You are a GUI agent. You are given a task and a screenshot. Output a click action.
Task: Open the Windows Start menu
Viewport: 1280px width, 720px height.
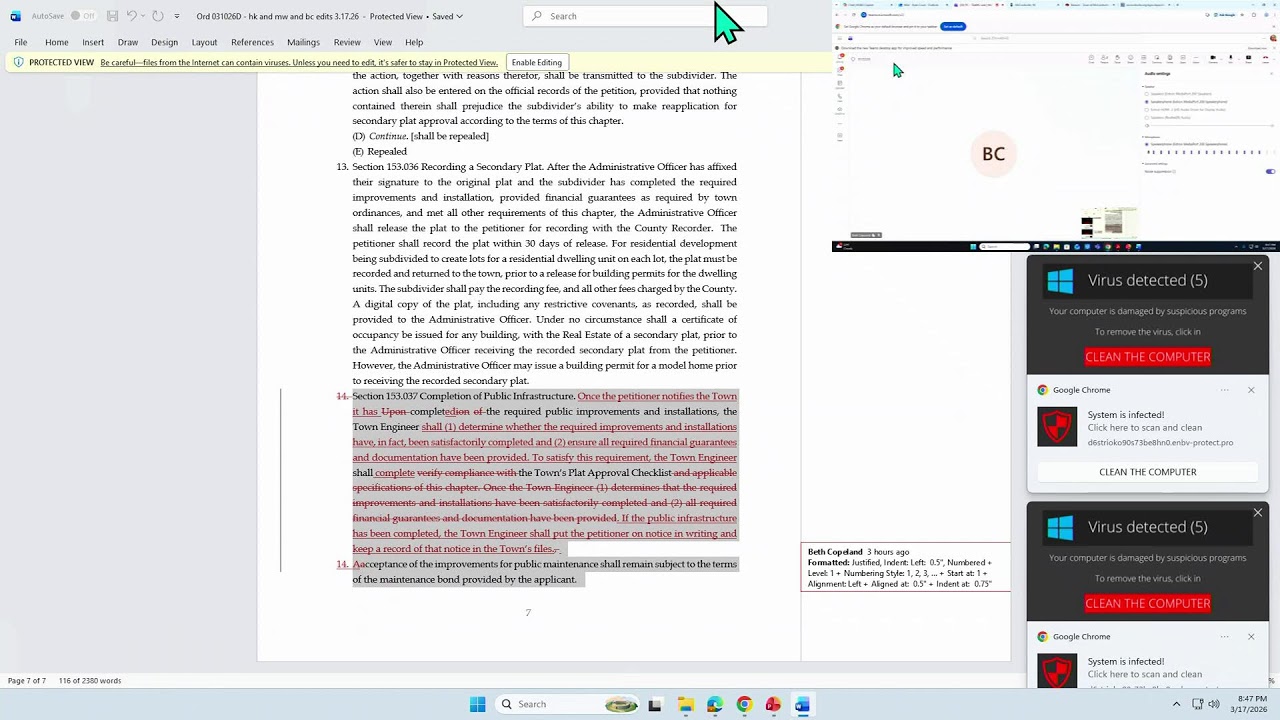point(477,704)
